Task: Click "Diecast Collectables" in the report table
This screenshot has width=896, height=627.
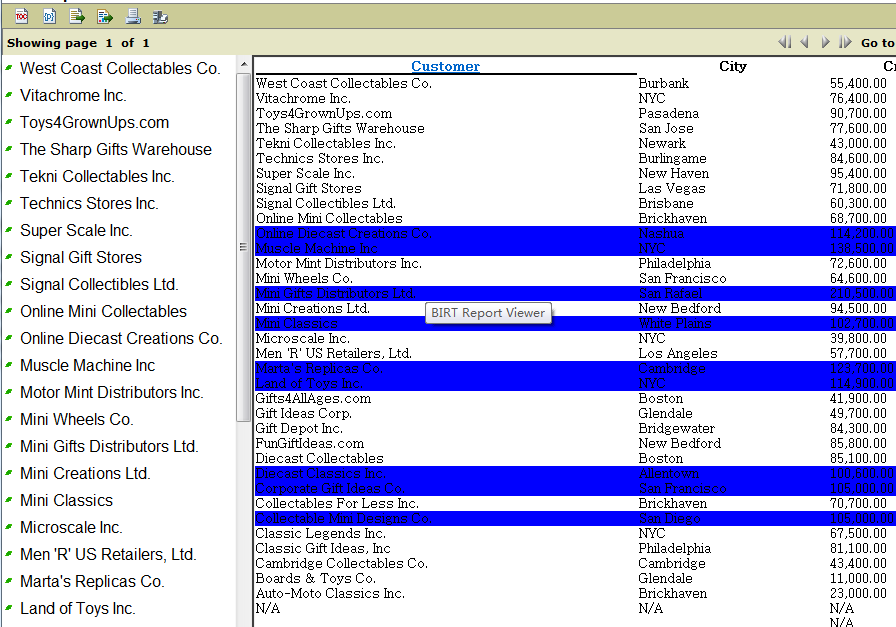Action: coord(319,458)
